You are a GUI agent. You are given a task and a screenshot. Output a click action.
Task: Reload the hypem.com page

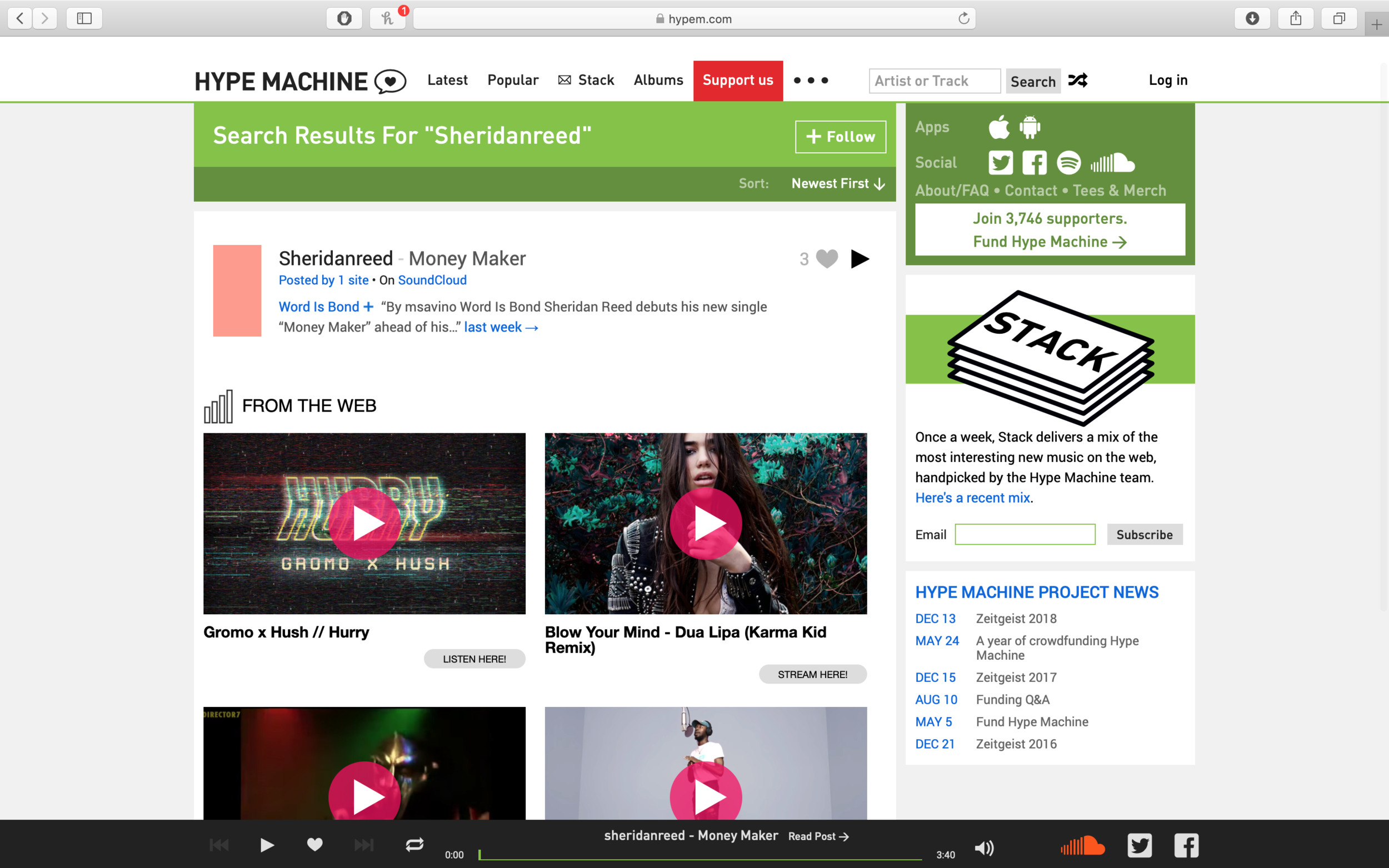[x=963, y=18]
